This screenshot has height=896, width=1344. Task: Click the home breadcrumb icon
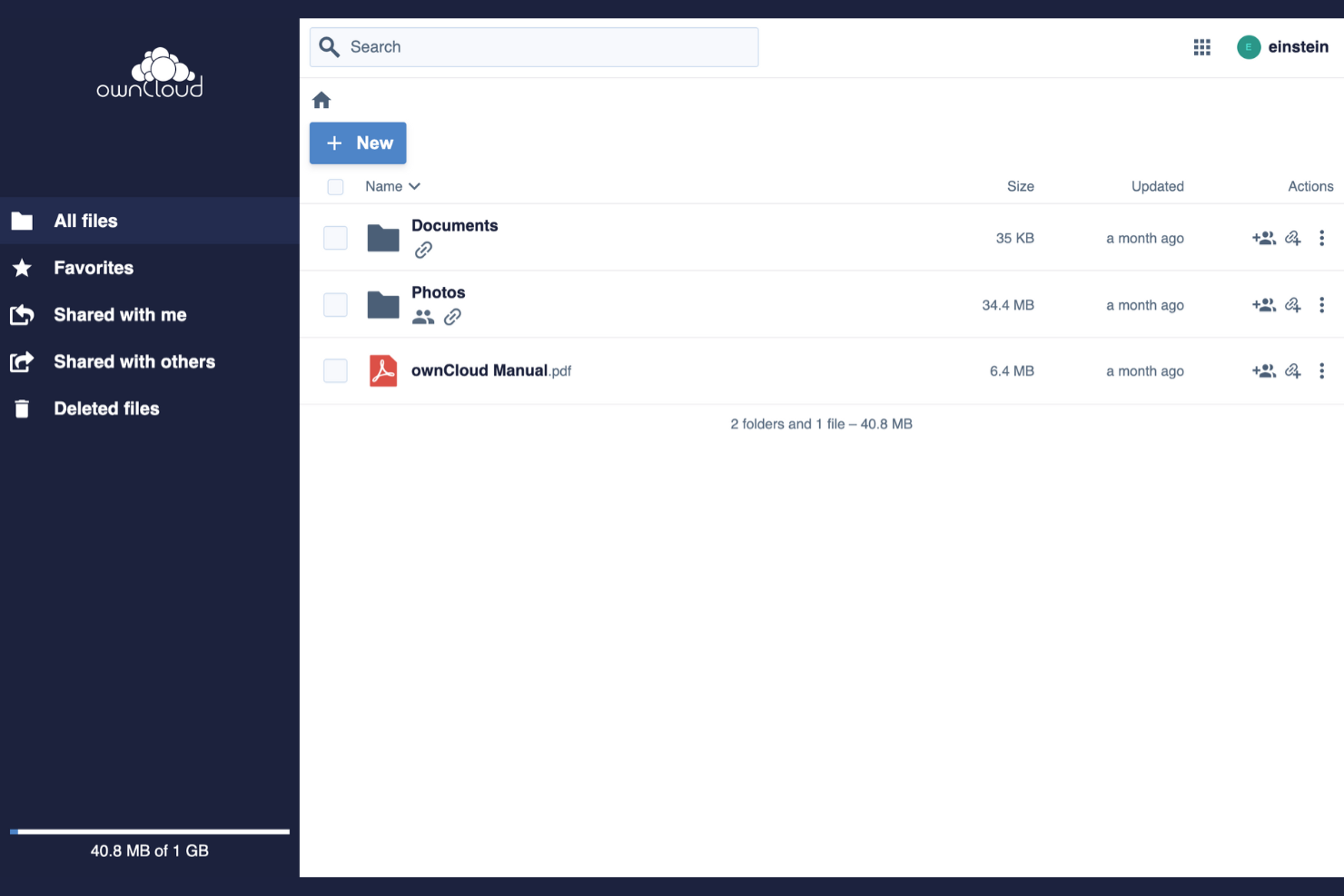[321, 100]
